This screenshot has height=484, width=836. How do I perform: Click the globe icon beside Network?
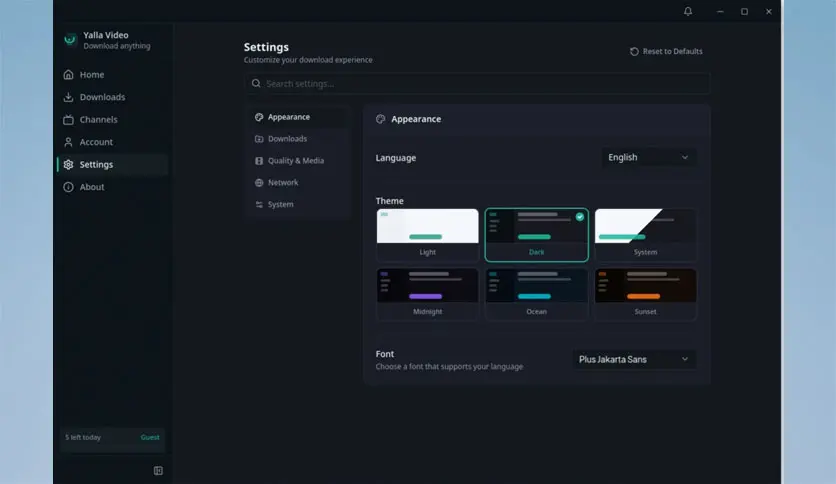(x=259, y=182)
